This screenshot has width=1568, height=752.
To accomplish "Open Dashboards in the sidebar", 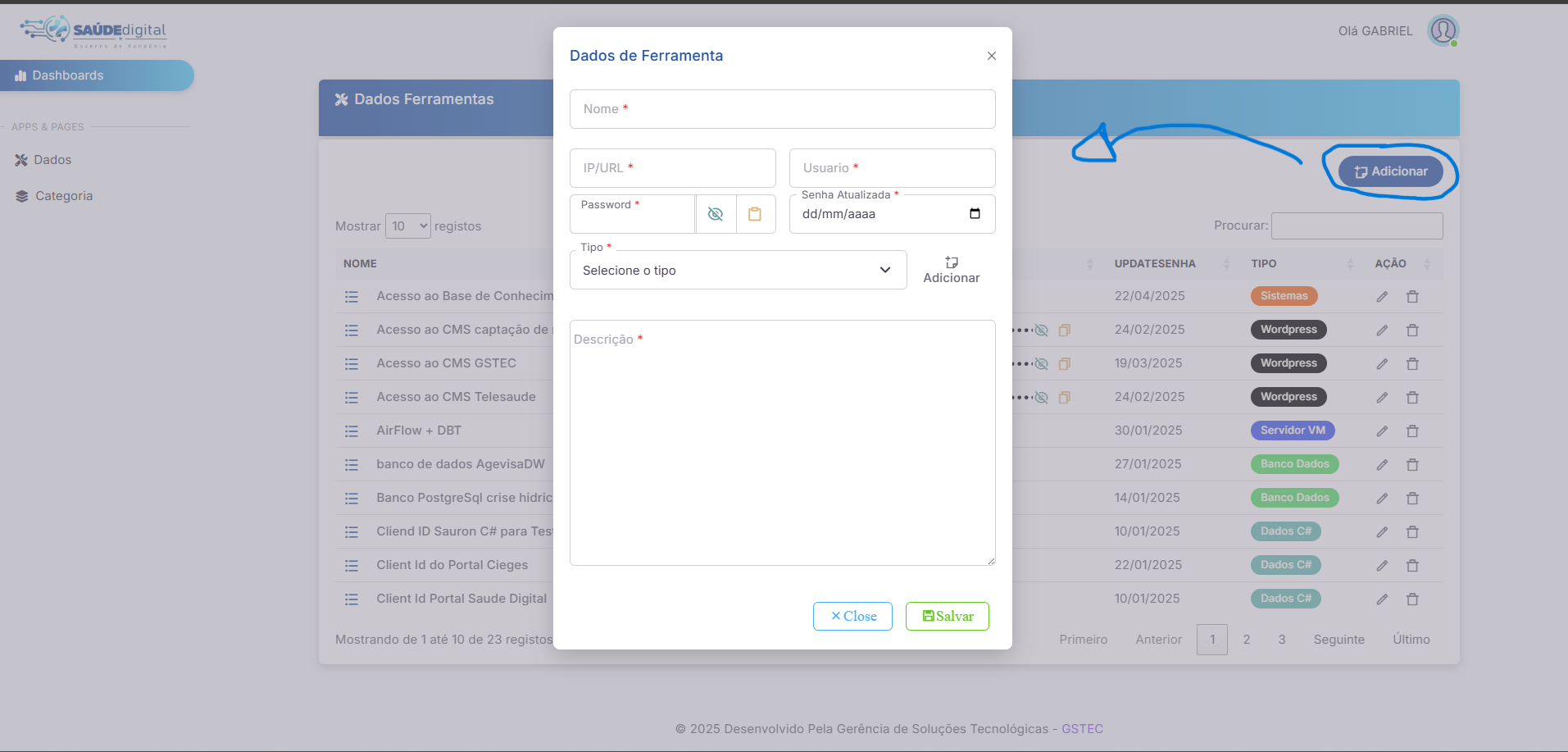I will point(97,75).
